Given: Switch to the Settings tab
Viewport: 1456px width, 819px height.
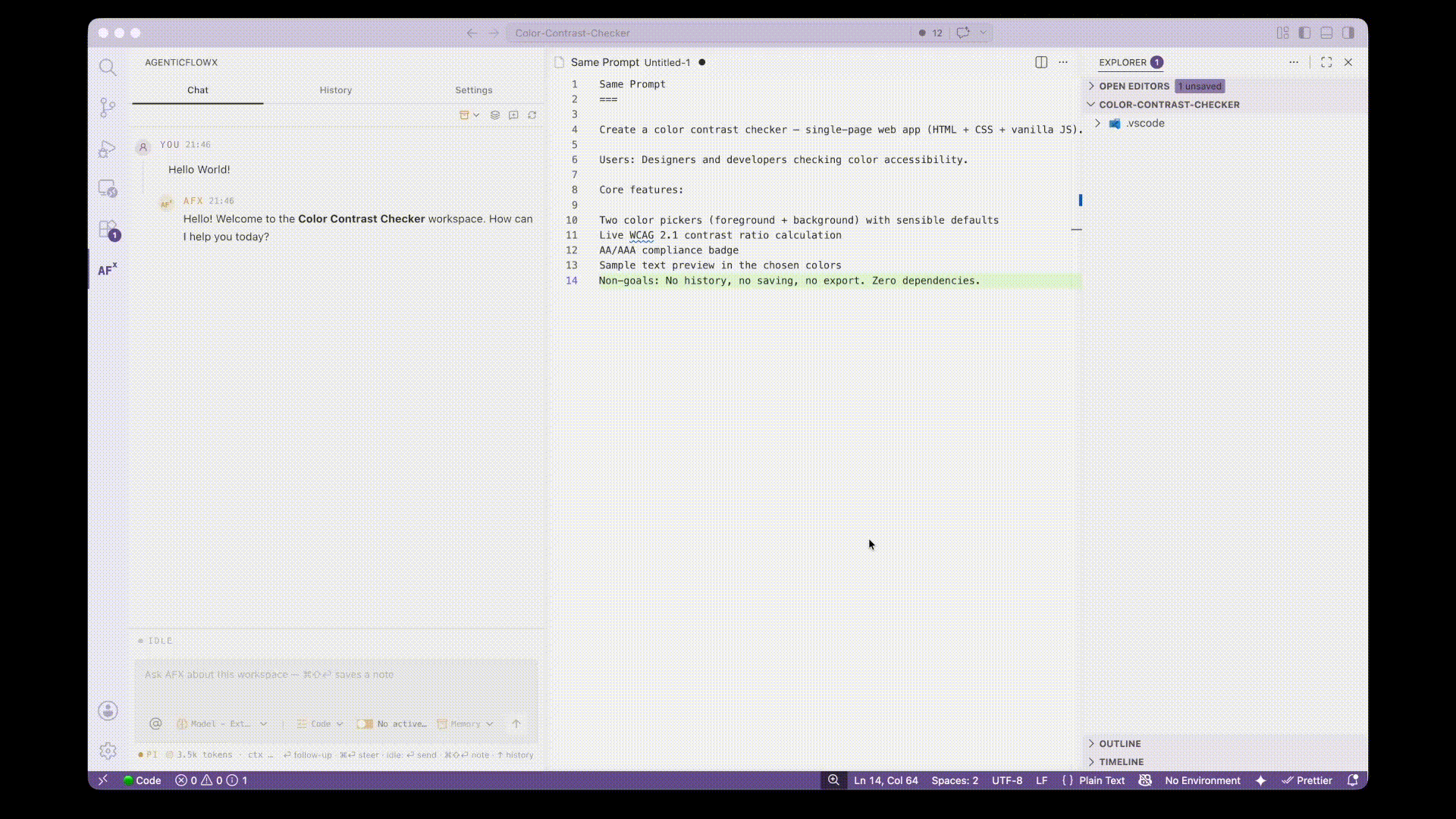Looking at the screenshot, I should click(474, 89).
